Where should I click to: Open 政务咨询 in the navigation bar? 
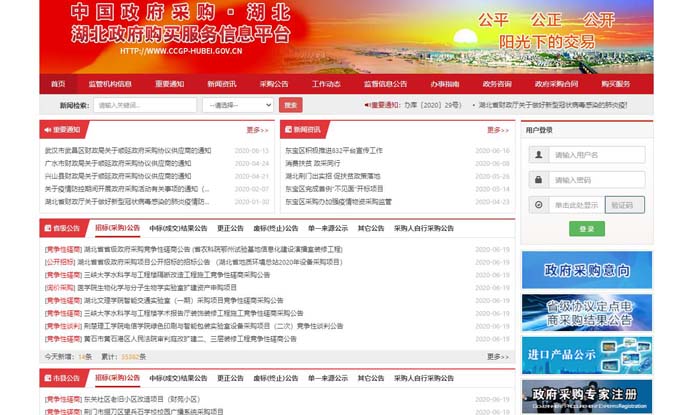[497, 84]
